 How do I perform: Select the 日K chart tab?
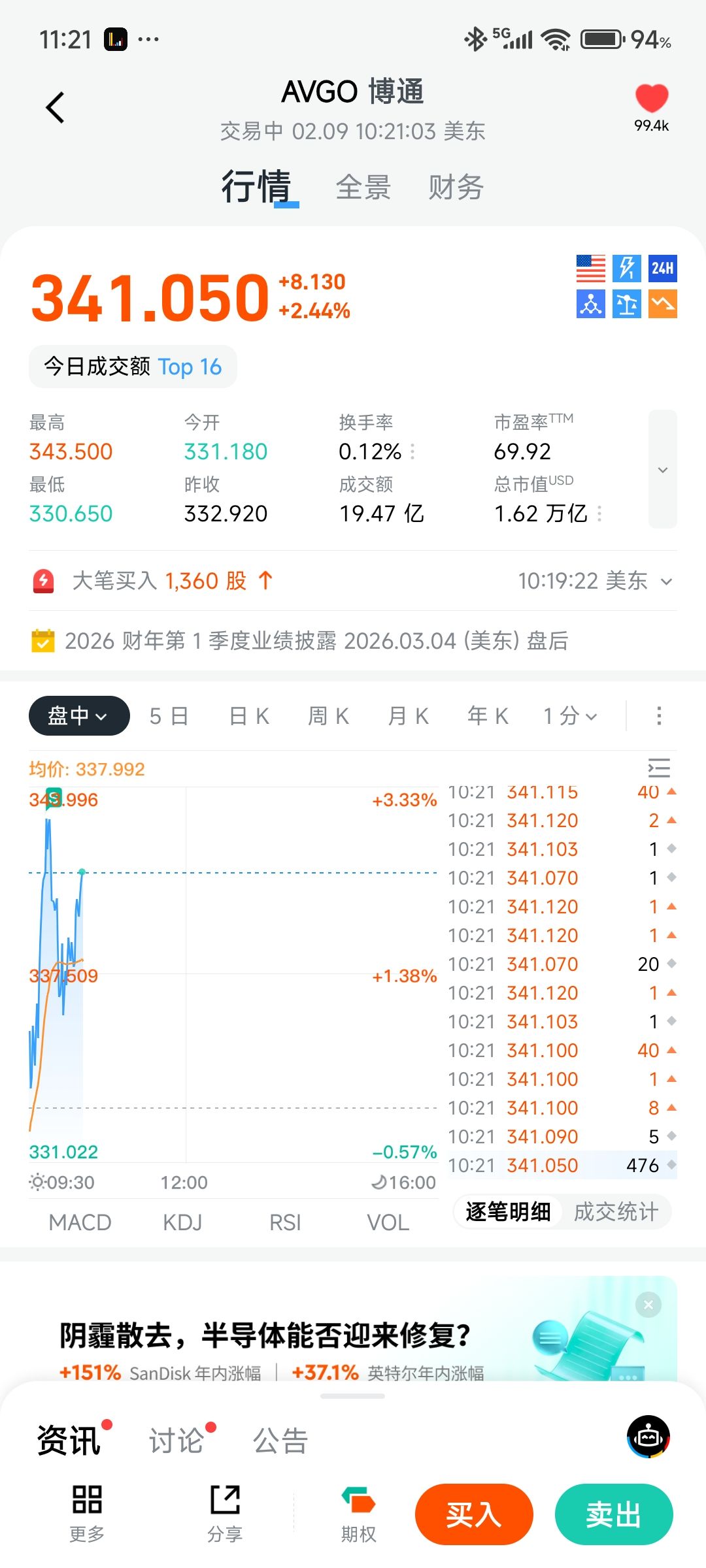click(x=249, y=716)
